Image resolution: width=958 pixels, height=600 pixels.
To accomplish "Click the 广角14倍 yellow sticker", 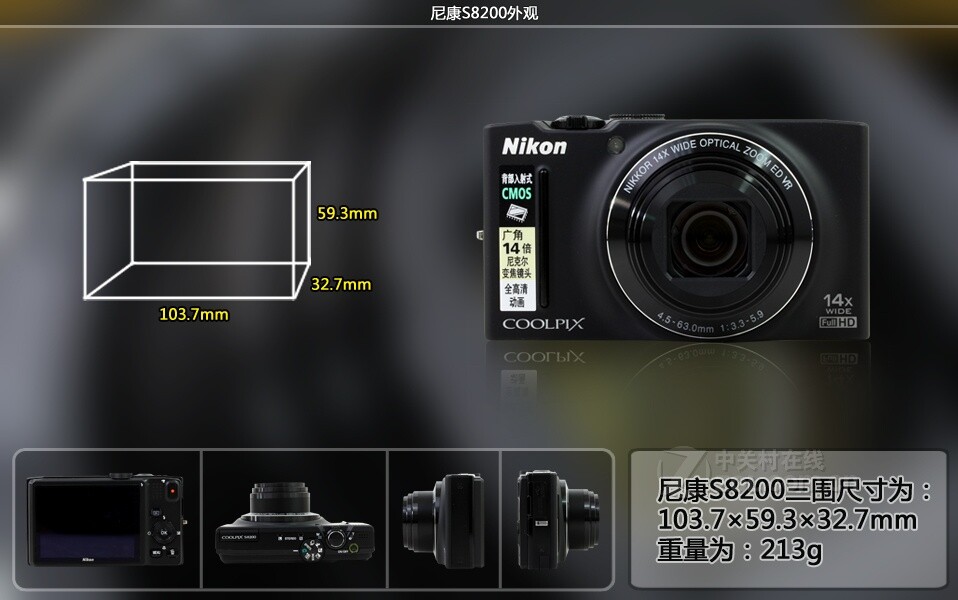I will (x=517, y=254).
